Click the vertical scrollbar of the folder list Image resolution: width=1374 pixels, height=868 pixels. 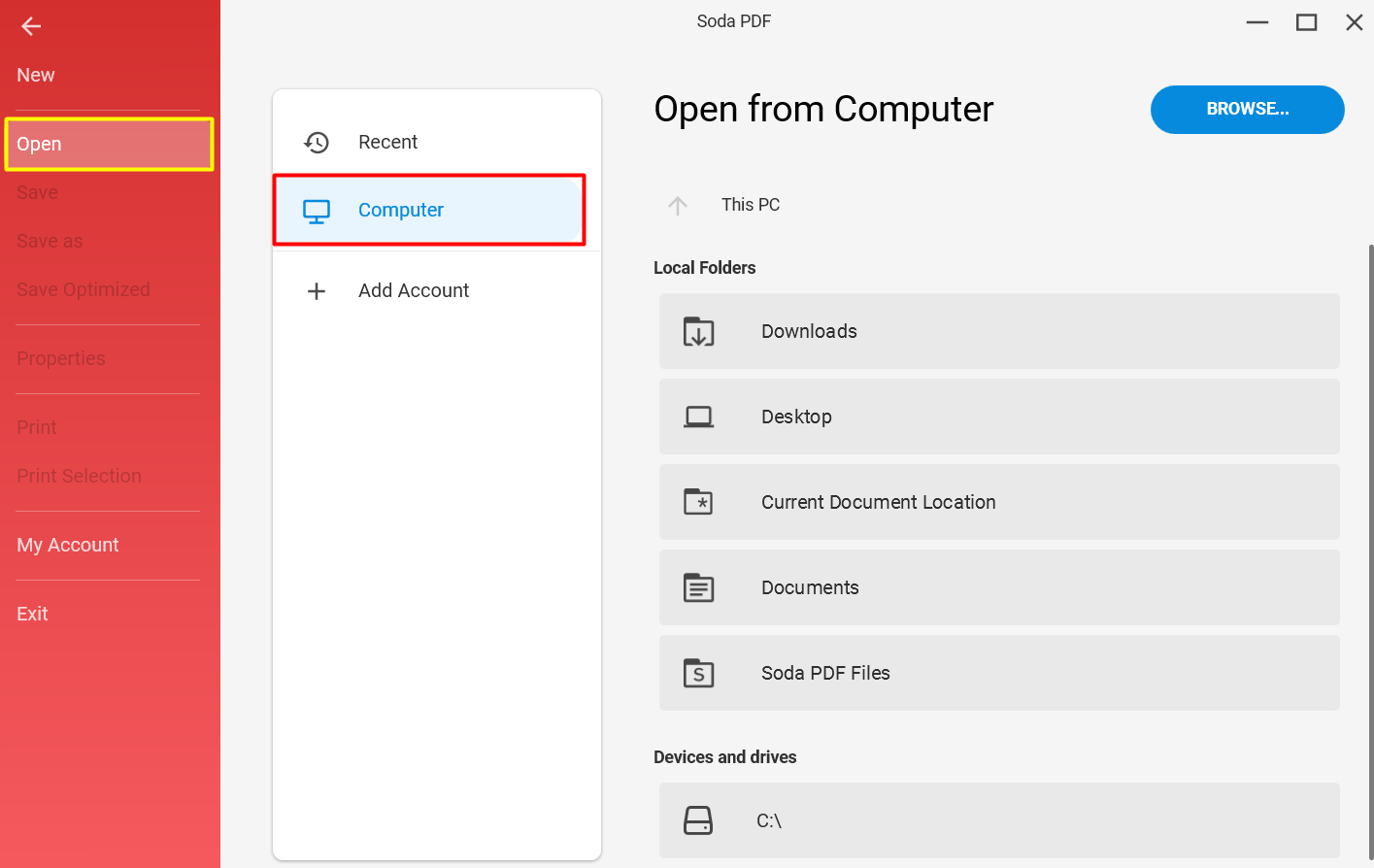click(x=1370, y=553)
